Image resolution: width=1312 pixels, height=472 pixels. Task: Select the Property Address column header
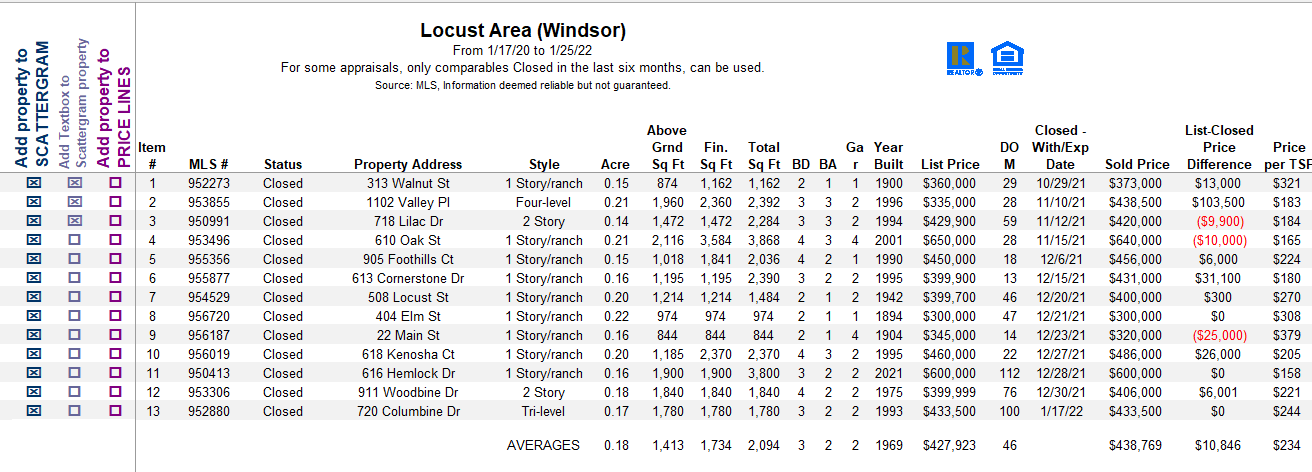point(408,164)
